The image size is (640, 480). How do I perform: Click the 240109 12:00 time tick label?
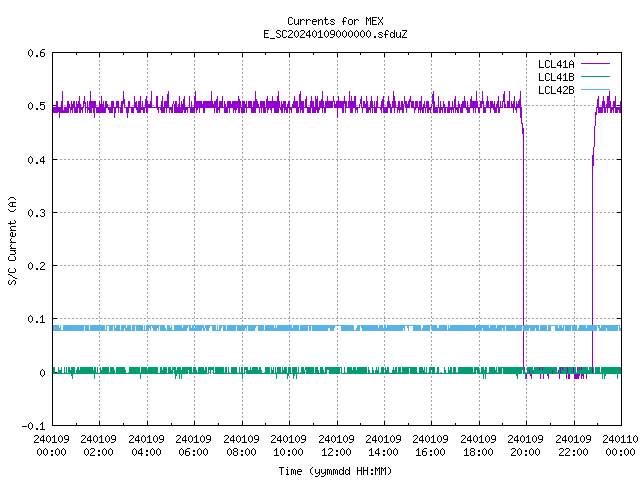336,446
